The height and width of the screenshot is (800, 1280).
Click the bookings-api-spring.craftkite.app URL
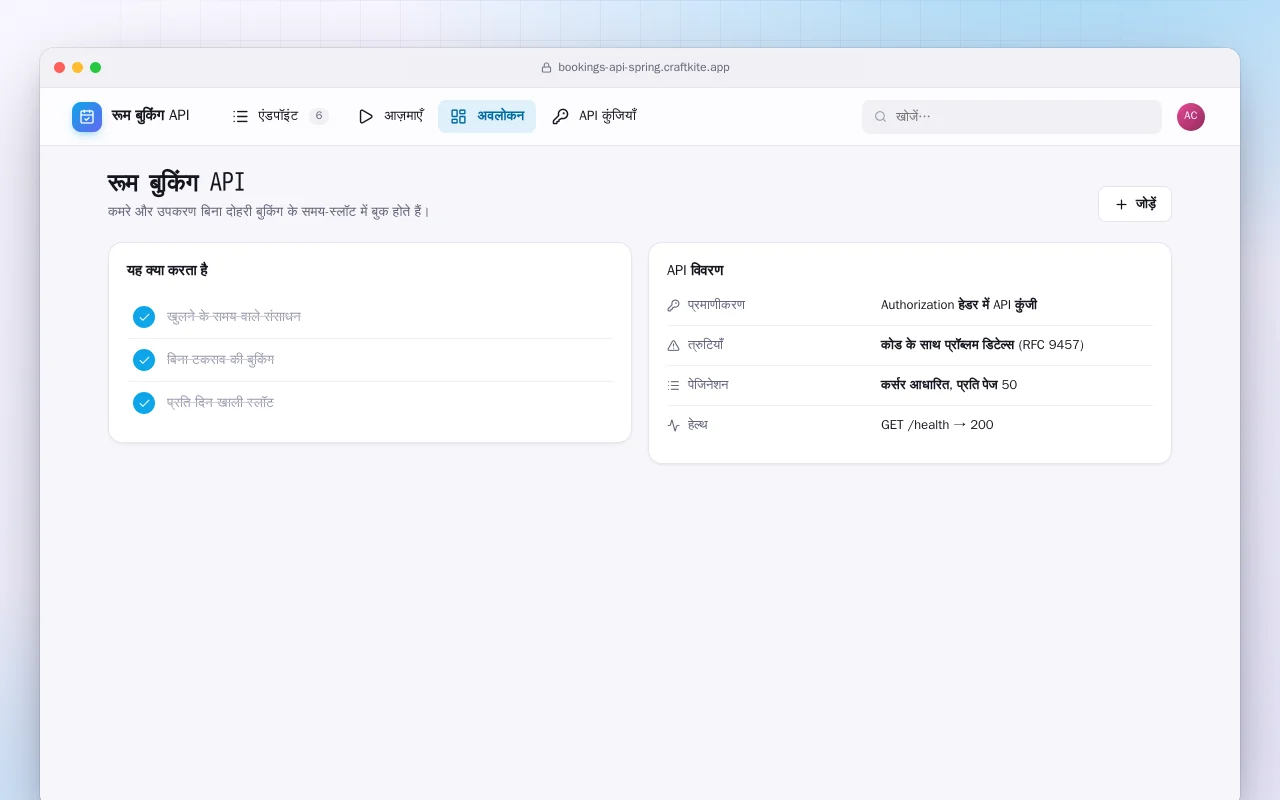point(644,68)
